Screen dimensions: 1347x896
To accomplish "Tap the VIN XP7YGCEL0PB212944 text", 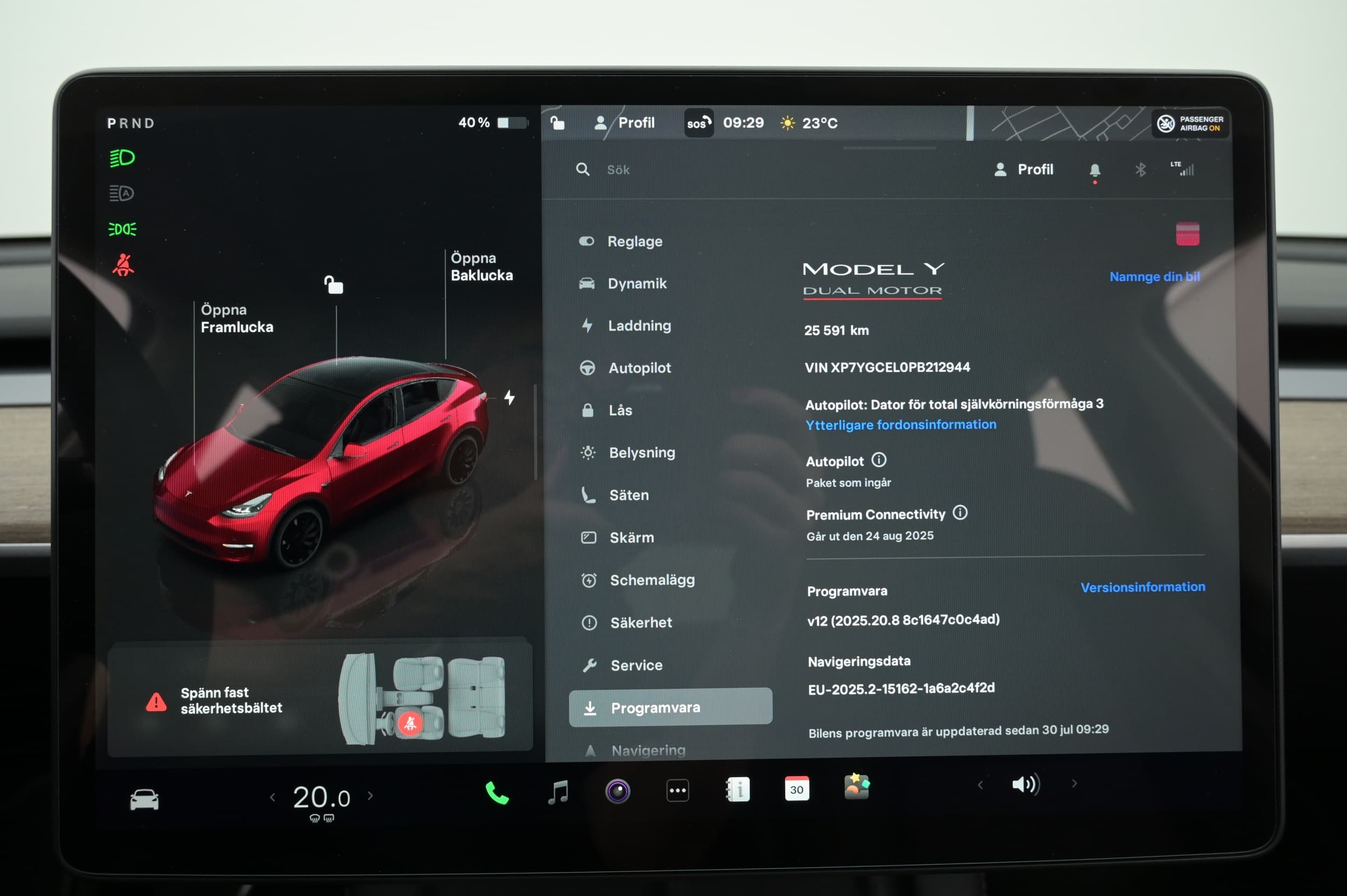I will (887, 367).
